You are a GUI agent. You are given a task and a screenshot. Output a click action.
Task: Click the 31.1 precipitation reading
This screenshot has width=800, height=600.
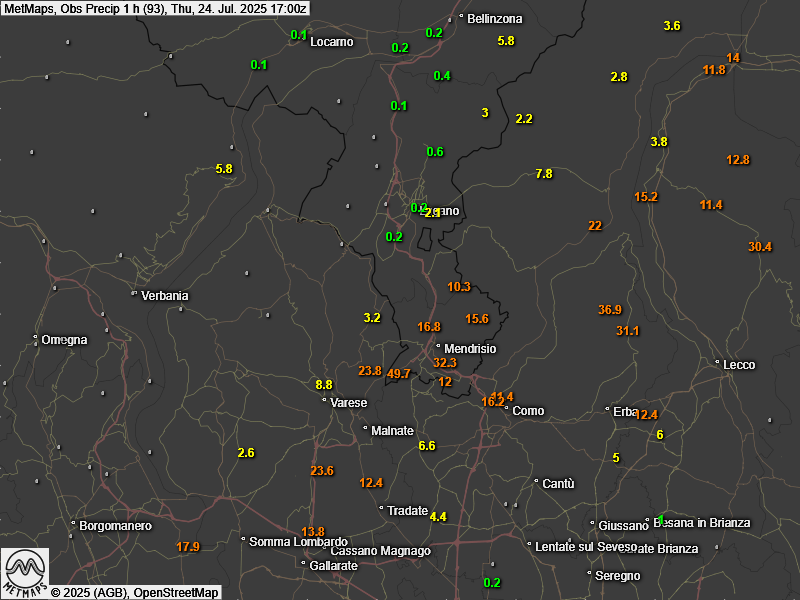tap(628, 331)
